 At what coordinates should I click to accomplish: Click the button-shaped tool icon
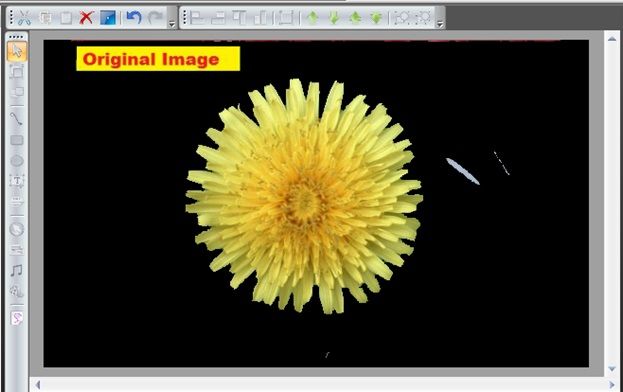coord(17,250)
